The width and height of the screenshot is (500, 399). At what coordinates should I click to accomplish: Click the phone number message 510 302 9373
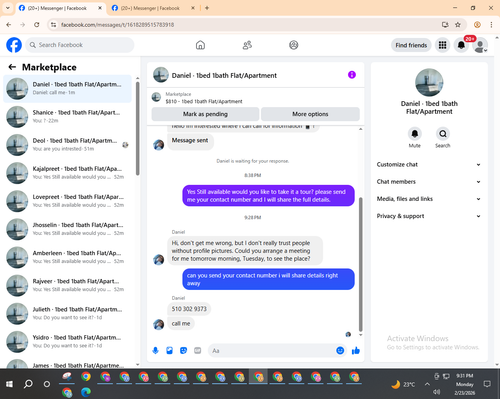(x=189, y=309)
